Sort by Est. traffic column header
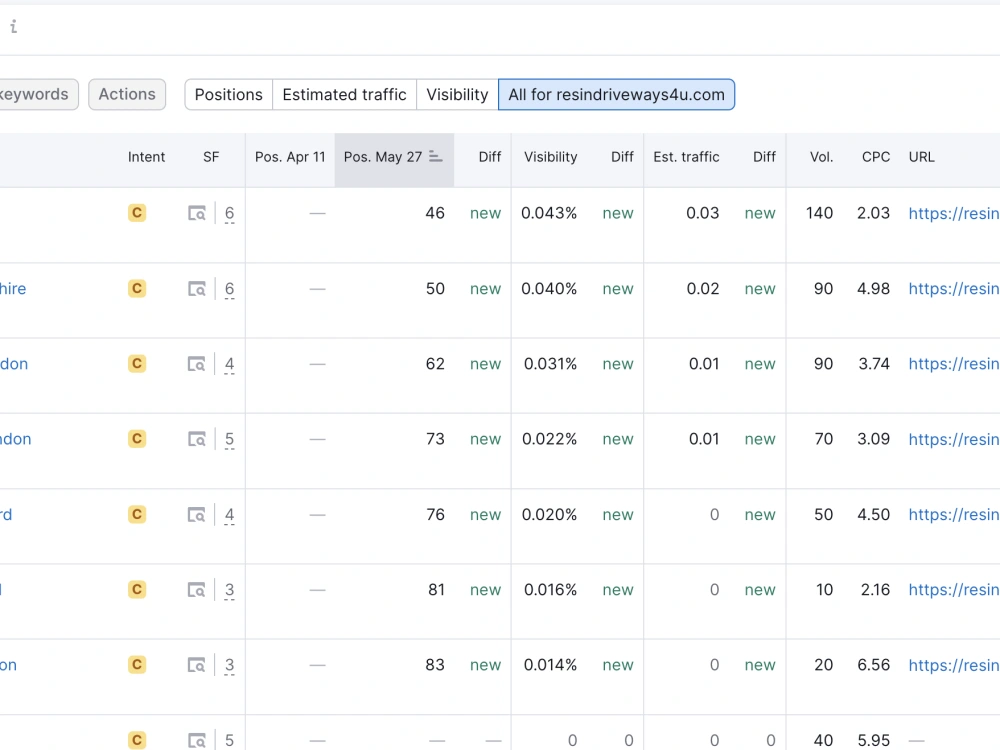Screen dimensions: 1000x750 click(x=686, y=157)
